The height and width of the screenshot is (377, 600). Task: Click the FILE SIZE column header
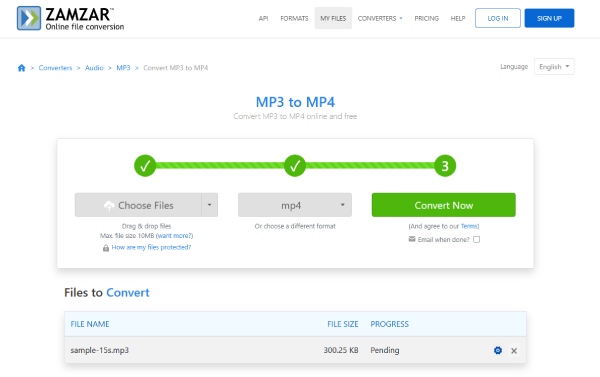point(343,324)
